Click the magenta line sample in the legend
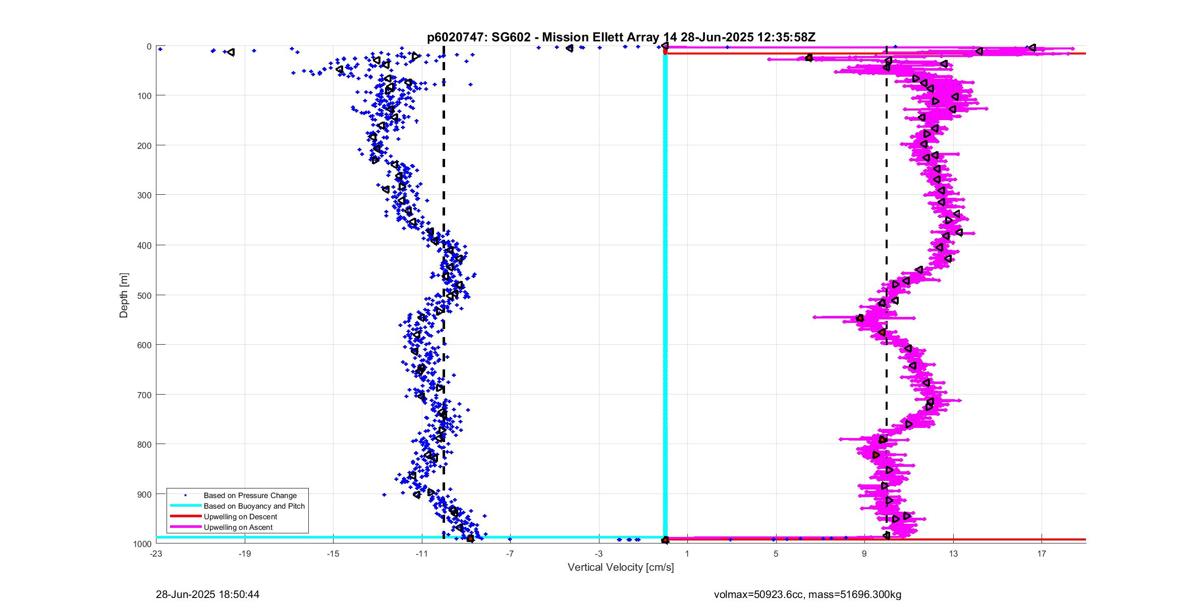Viewport: 1200px width, 611px height. click(x=185, y=527)
